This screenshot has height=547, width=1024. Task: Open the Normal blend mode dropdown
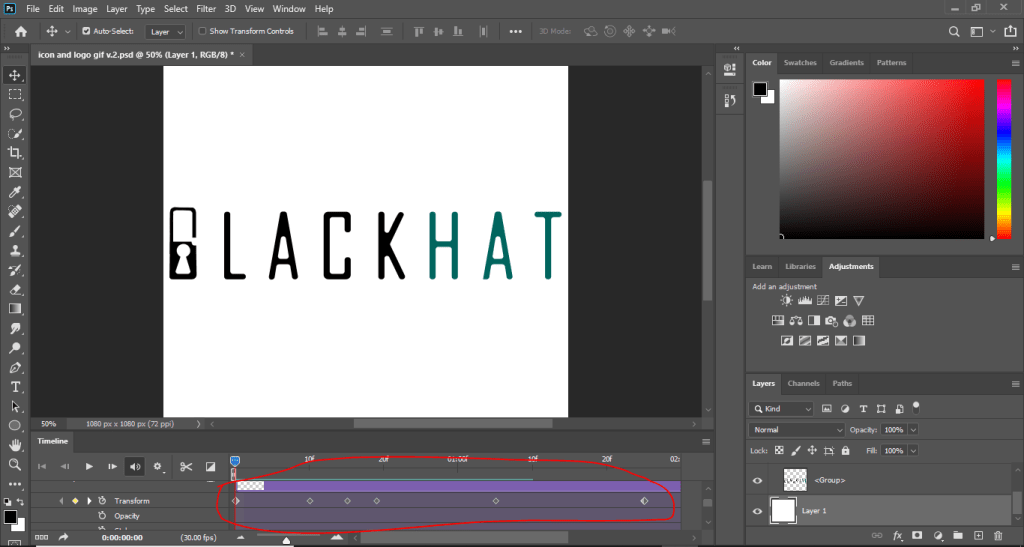click(797, 429)
